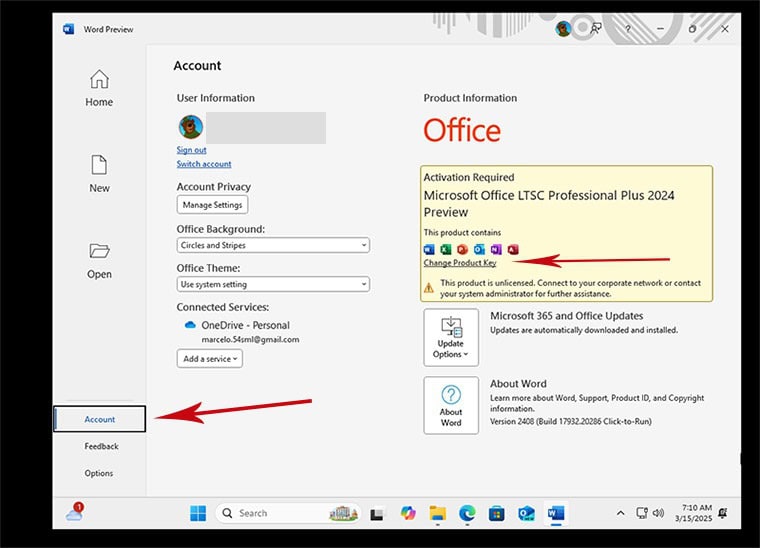The width and height of the screenshot is (760, 548).
Task: Click the Windows Start button
Action: [199, 513]
